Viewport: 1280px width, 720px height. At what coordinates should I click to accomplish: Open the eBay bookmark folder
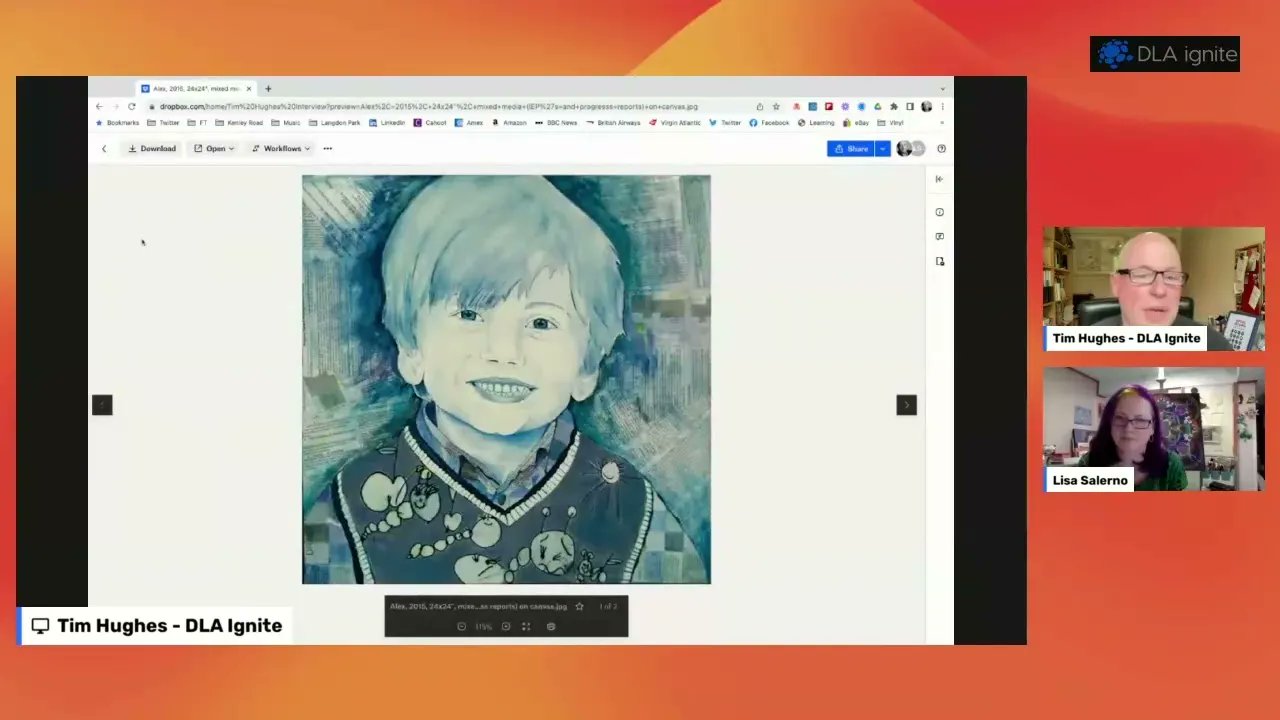coord(856,123)
